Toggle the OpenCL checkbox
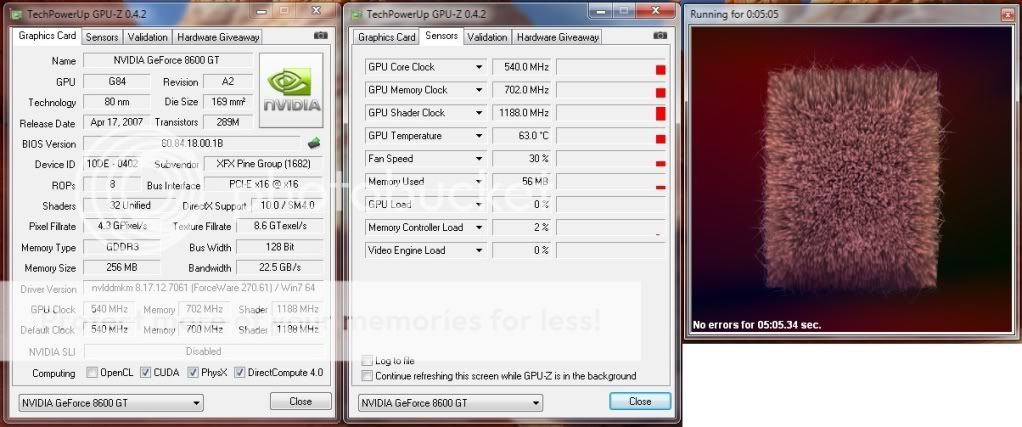 coord(92,373)
